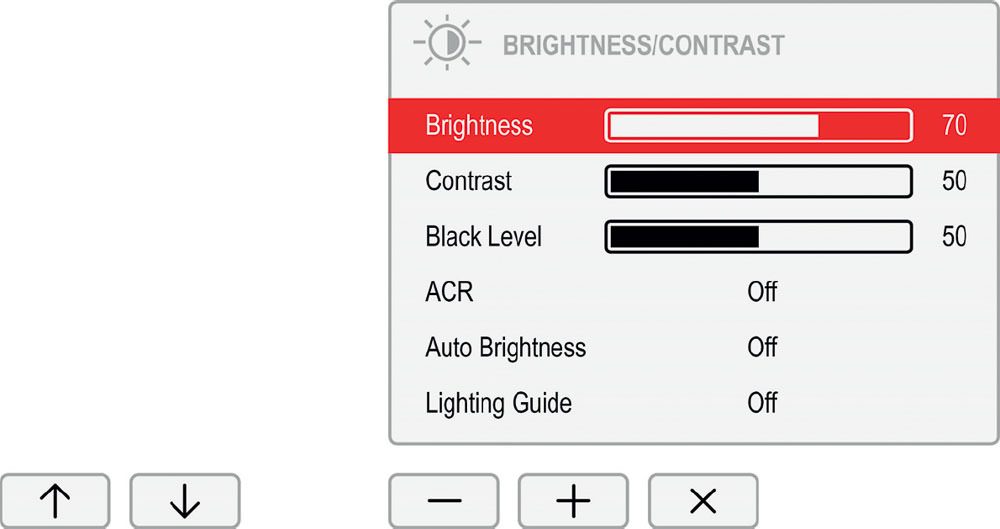Image resolution: width=1000 pixels, height=529 pixels.
Task: Select the Black Level menu item
Action: 483,236
